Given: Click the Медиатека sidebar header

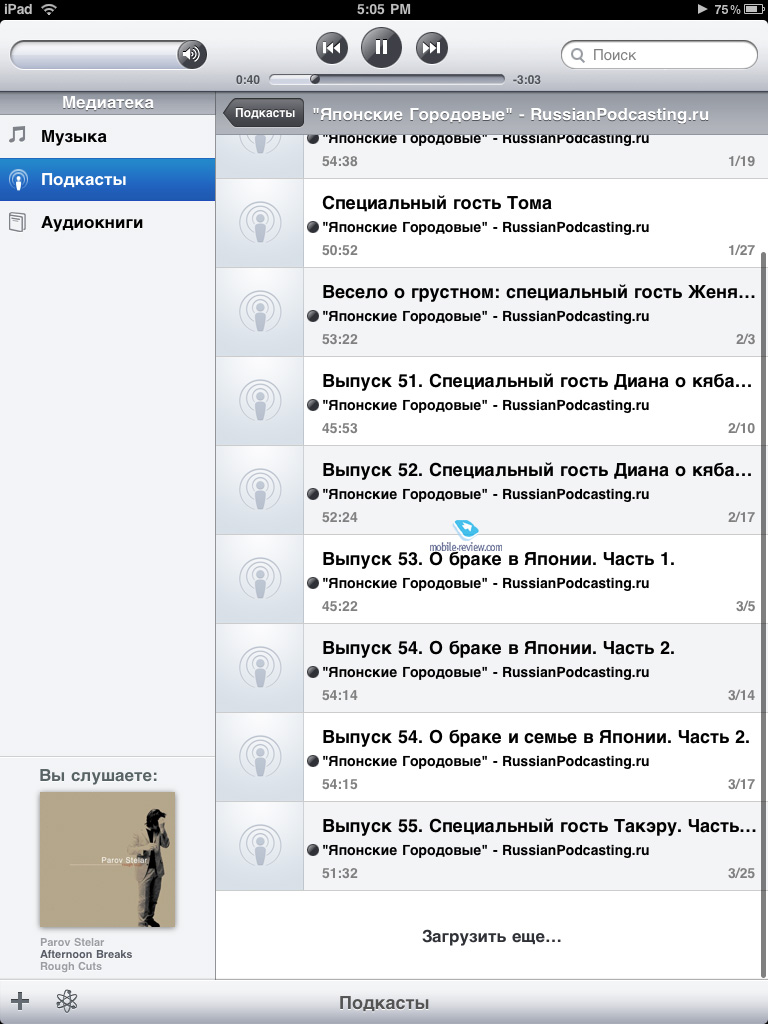Looking at the screenshot, I should coord(108,103).
